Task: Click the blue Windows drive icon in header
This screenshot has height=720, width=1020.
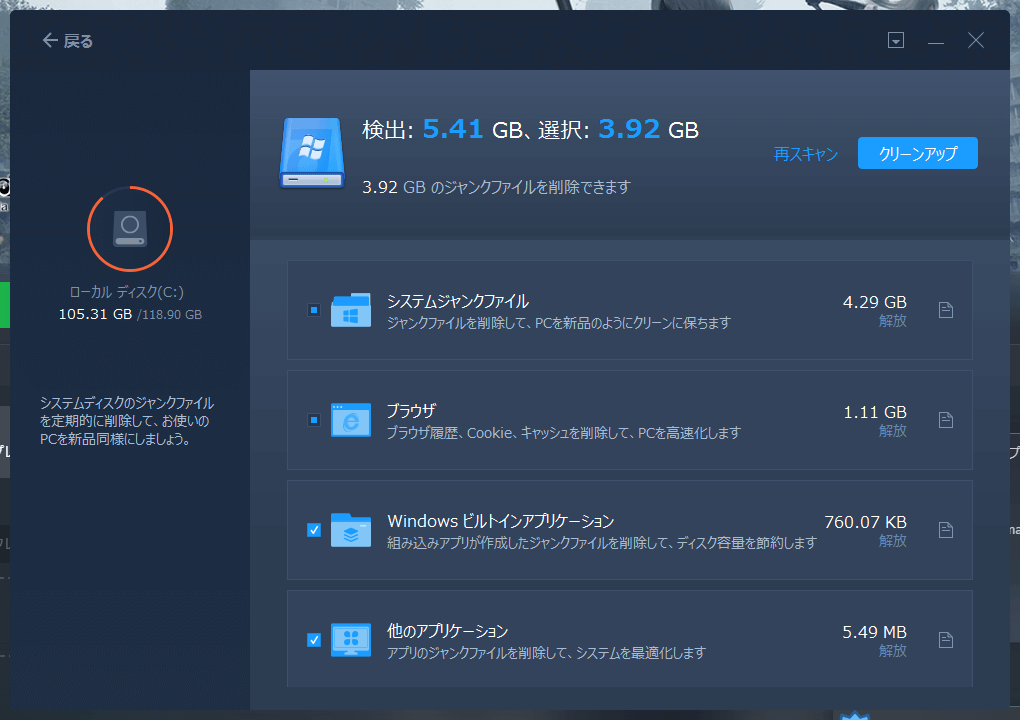Action: point(312,153)
